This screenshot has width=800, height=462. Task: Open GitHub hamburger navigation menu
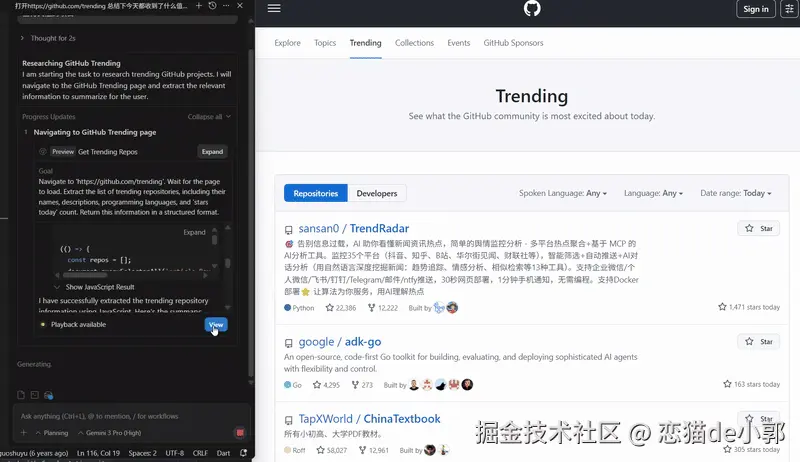pos(274,8)
